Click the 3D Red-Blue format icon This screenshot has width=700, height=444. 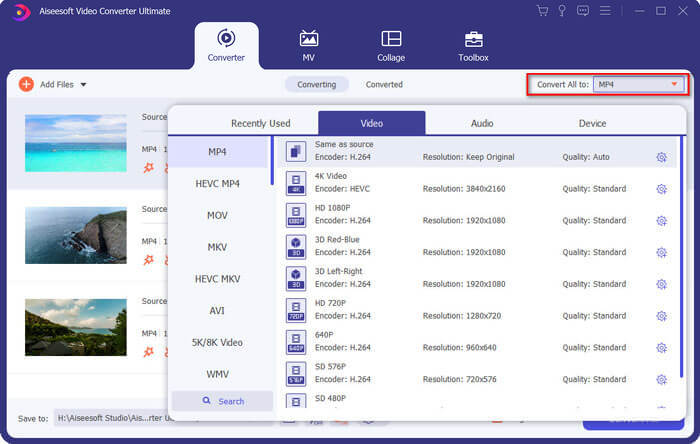tap(296, 247)
